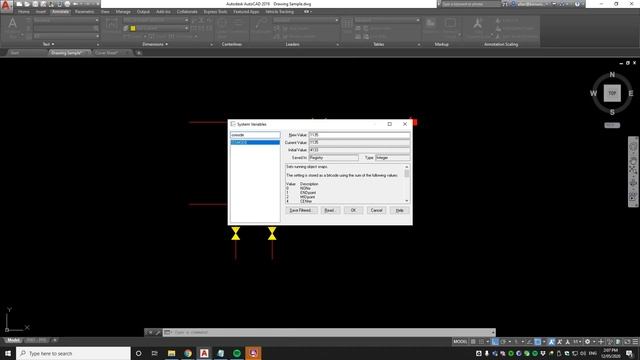Open Chrome from the taskbar
The height and width of the screenshot is (360, 640).
(x=188, y=353)
